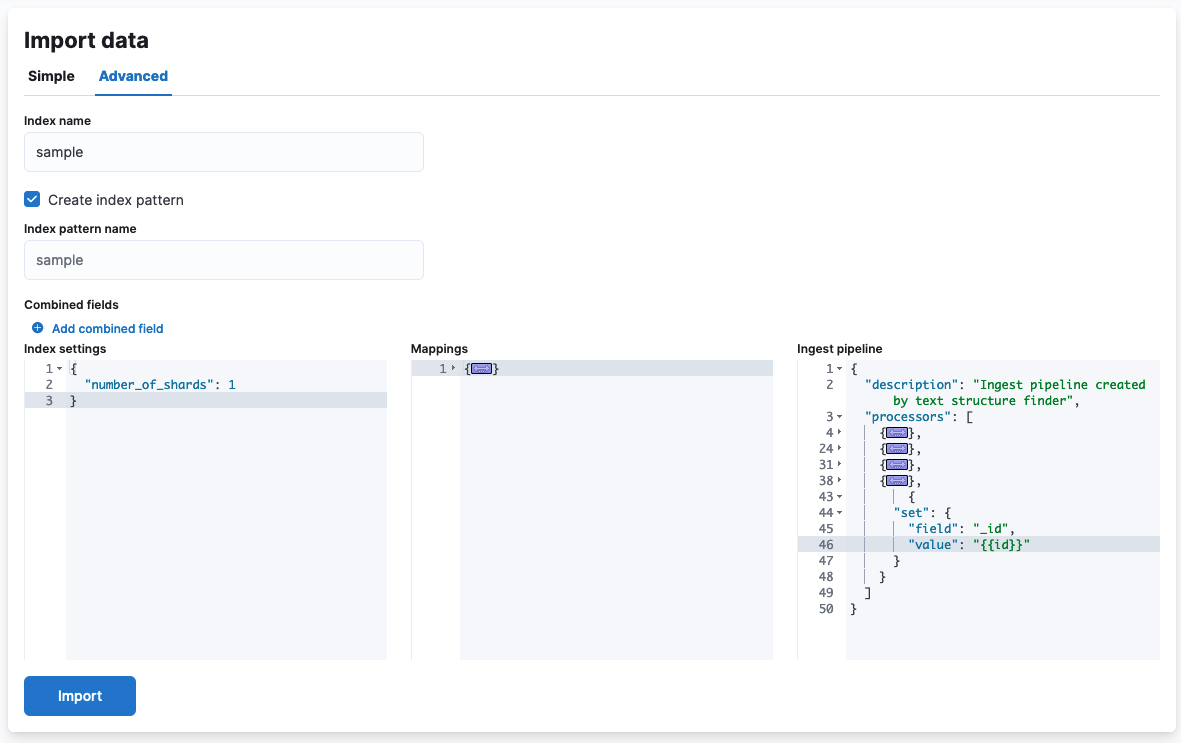Click the plus icon beside Add combined field
The height and width of the screenshot is (743, 1181).
[37, 328]
